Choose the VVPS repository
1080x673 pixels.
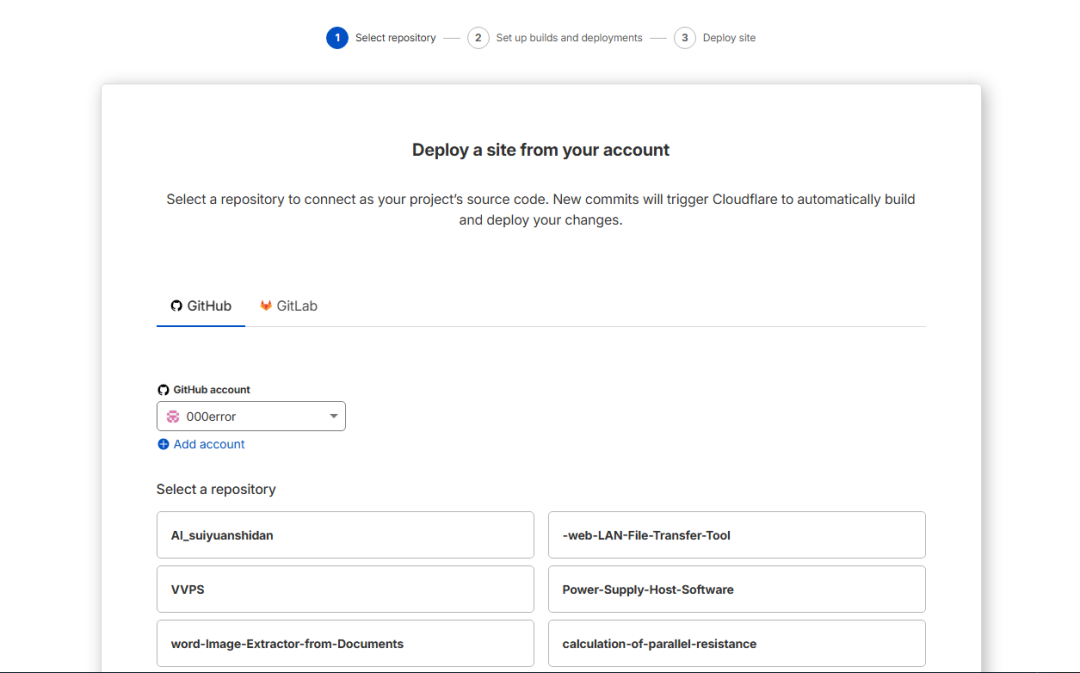[x=345, y=589]
